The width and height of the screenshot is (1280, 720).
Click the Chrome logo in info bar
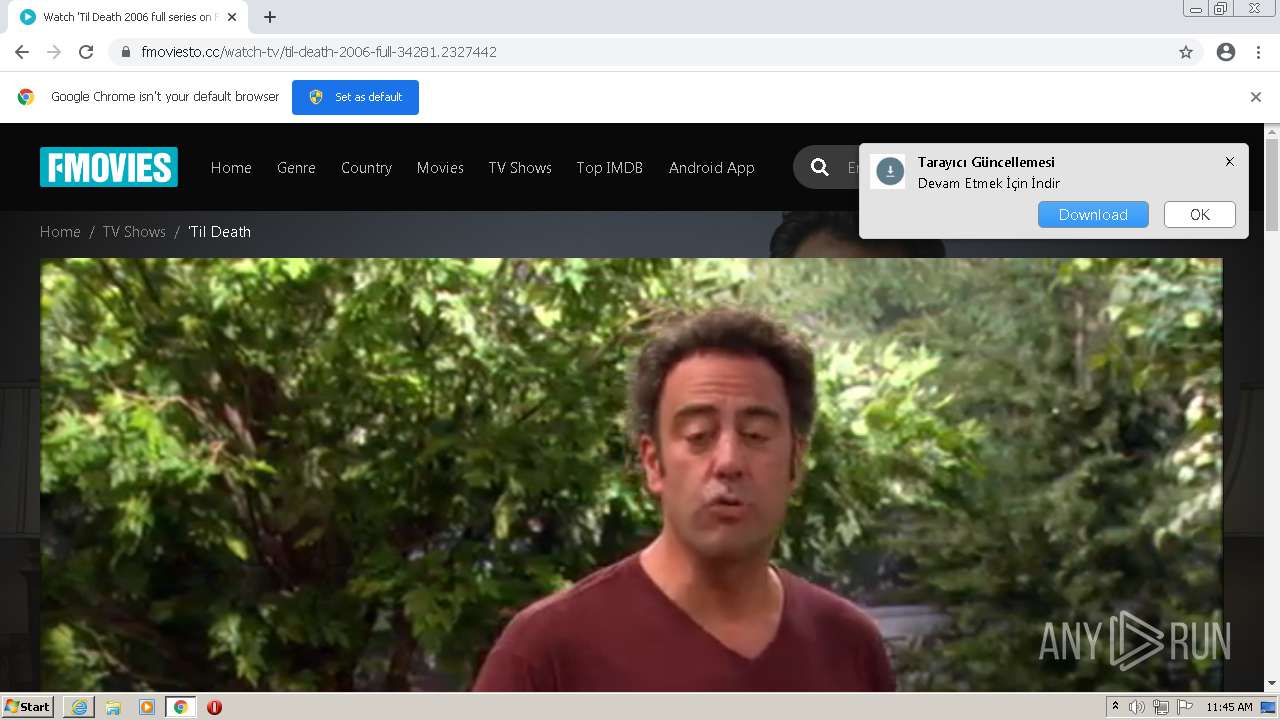pyautogui.click(x=26, y=97)
